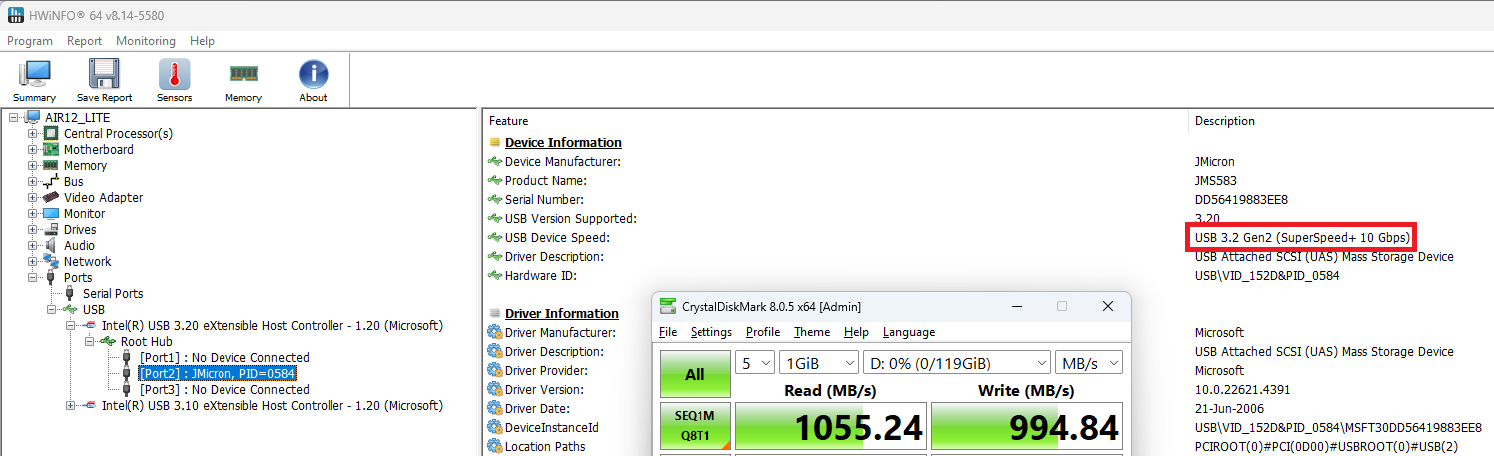1494x456 pixels.
Task: Open the Monitoring menu in HWiNFO
Action: coord(146,41)
